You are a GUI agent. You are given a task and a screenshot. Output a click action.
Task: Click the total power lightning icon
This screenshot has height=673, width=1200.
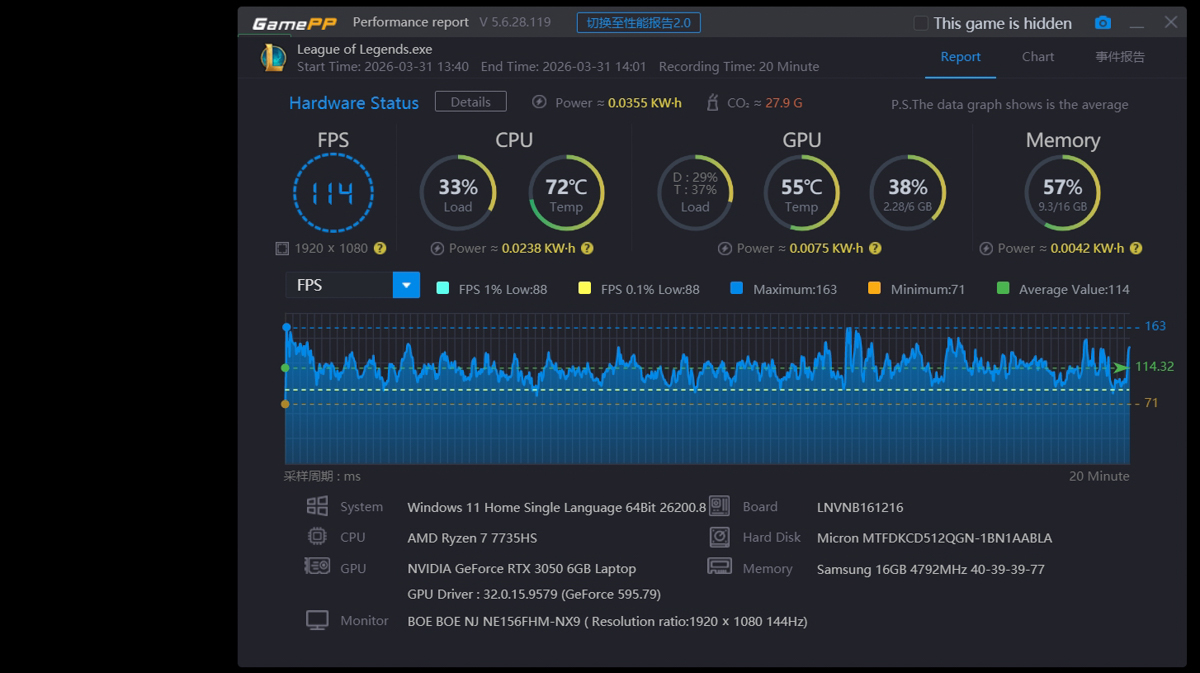(540, 102)
